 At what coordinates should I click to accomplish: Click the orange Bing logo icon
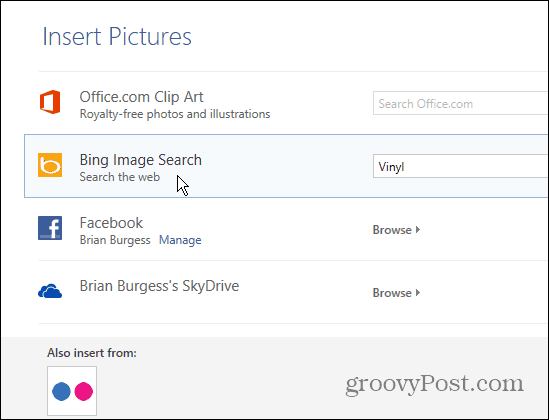coord(50,165)
